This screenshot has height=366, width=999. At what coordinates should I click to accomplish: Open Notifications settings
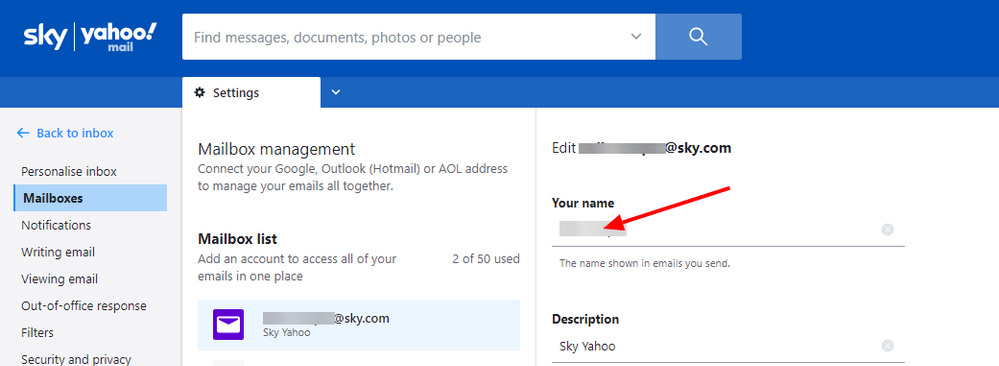coord(56,225)
